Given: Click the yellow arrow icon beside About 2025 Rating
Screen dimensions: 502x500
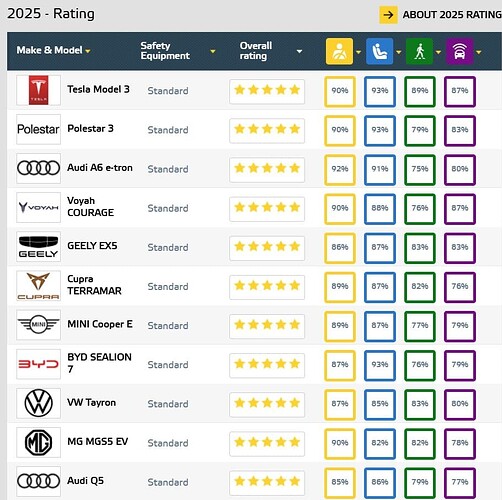Looking at the screenshot, I should point(388,15).
